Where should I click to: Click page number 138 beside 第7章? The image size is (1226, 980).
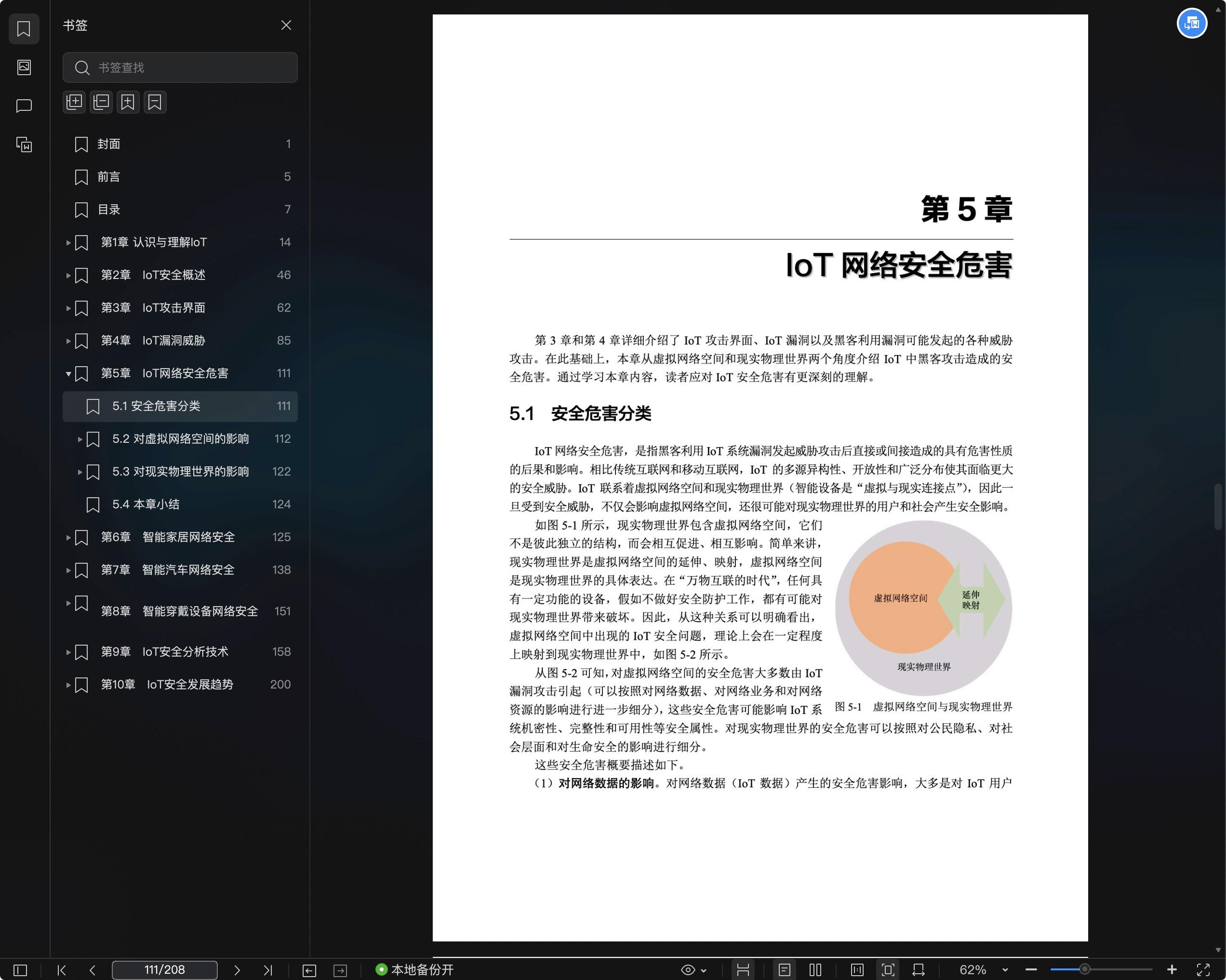click(x=281, y=569)
